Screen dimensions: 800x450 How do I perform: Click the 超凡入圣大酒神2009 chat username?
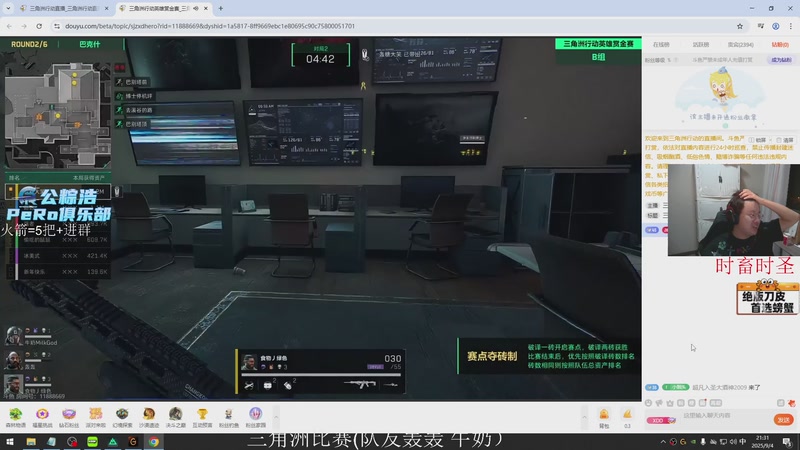(720, 387)
